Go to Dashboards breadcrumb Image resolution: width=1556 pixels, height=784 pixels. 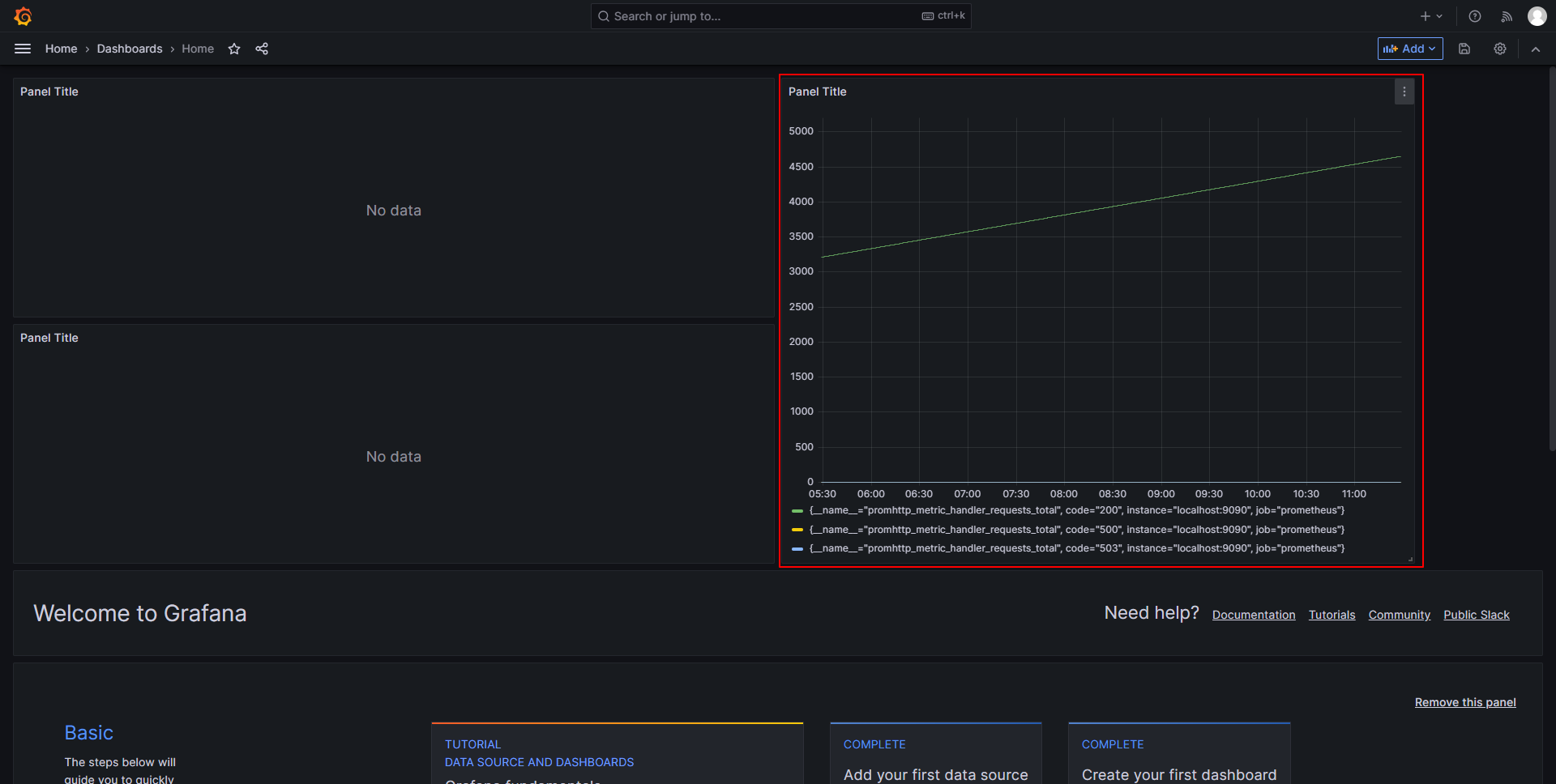pos(130,49)
